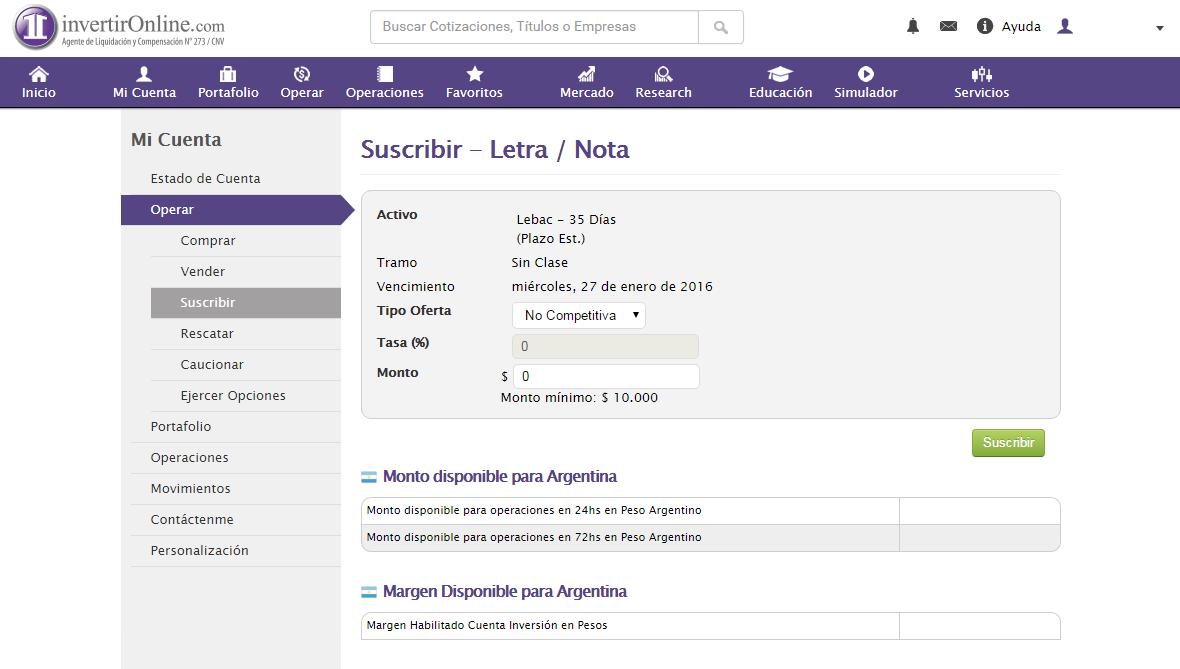Click the disabled Tasa (%) field
The image size is (1180, 669).
click(605, 346)
